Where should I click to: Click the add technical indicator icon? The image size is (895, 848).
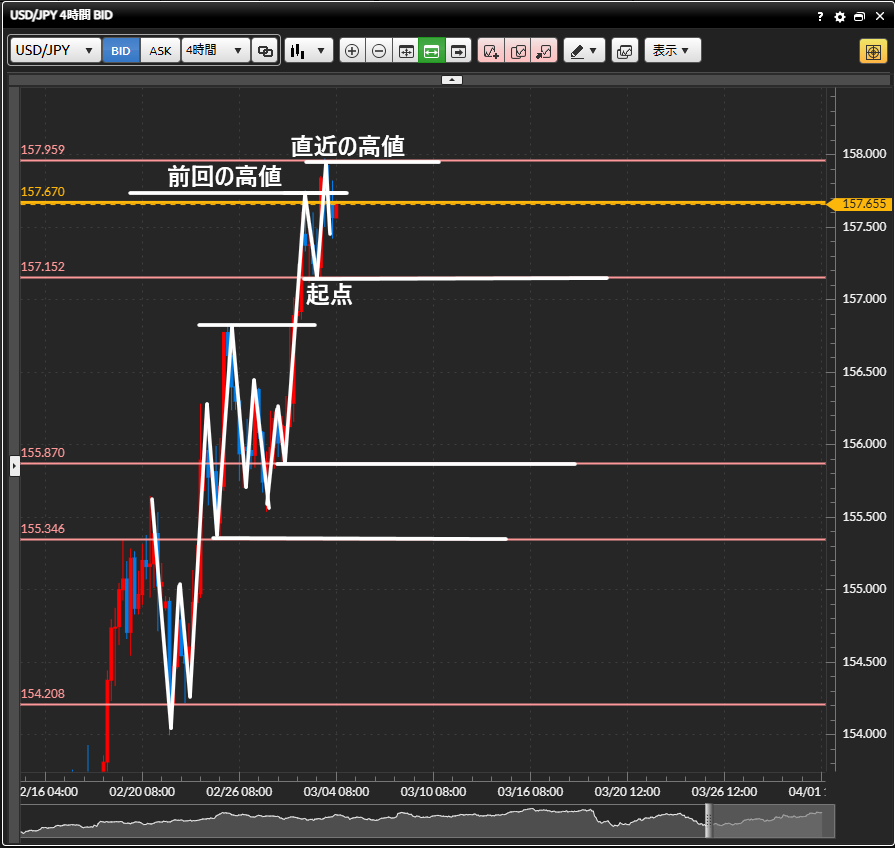click(491, 51)
